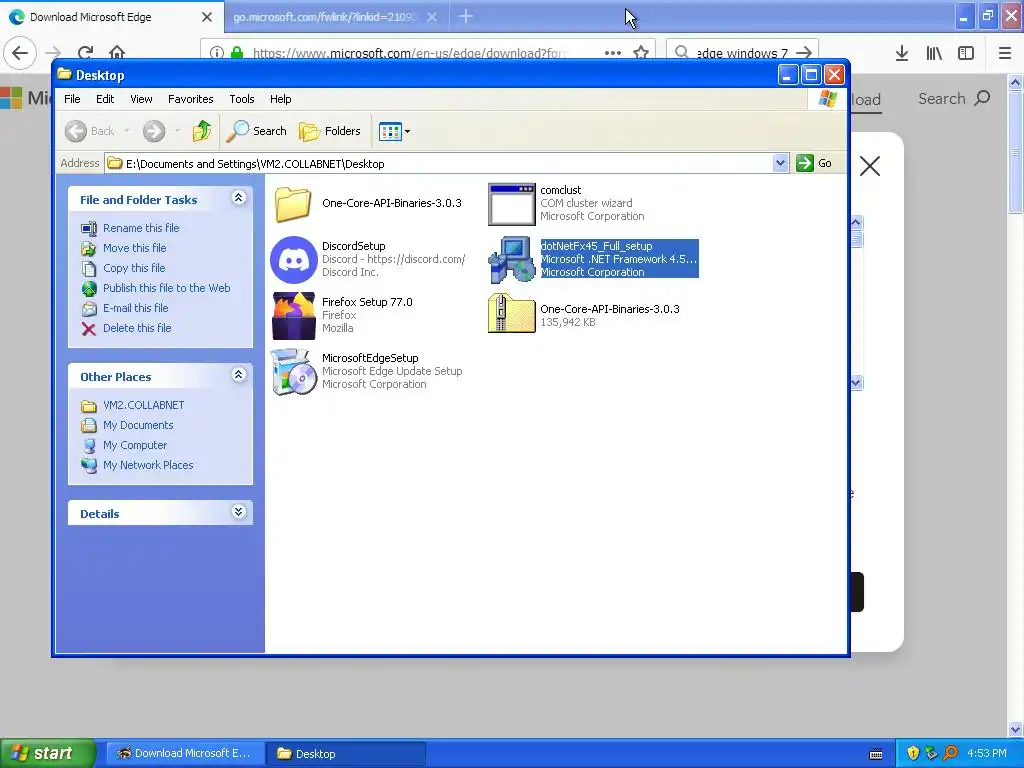Open a new Firefox tab
Screen dimensions: 1024x768
tap(466, 17)
